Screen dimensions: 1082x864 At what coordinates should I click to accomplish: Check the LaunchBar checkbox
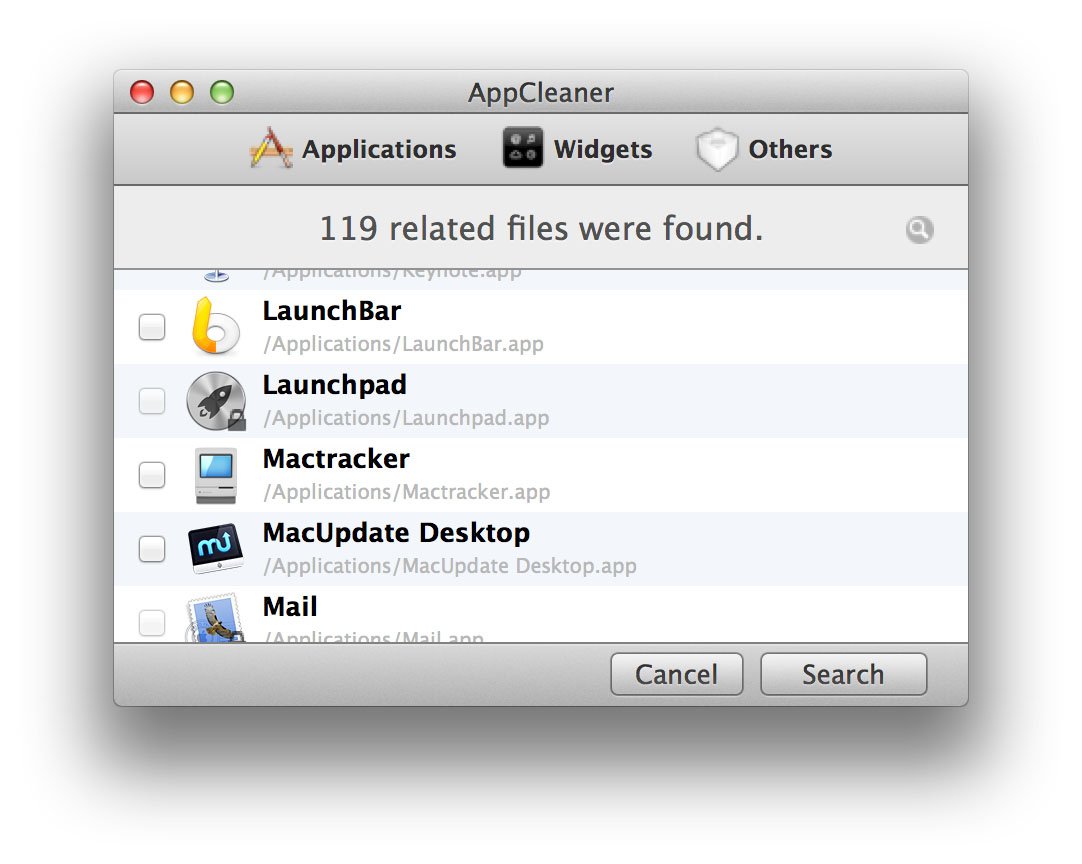(152, 326)
